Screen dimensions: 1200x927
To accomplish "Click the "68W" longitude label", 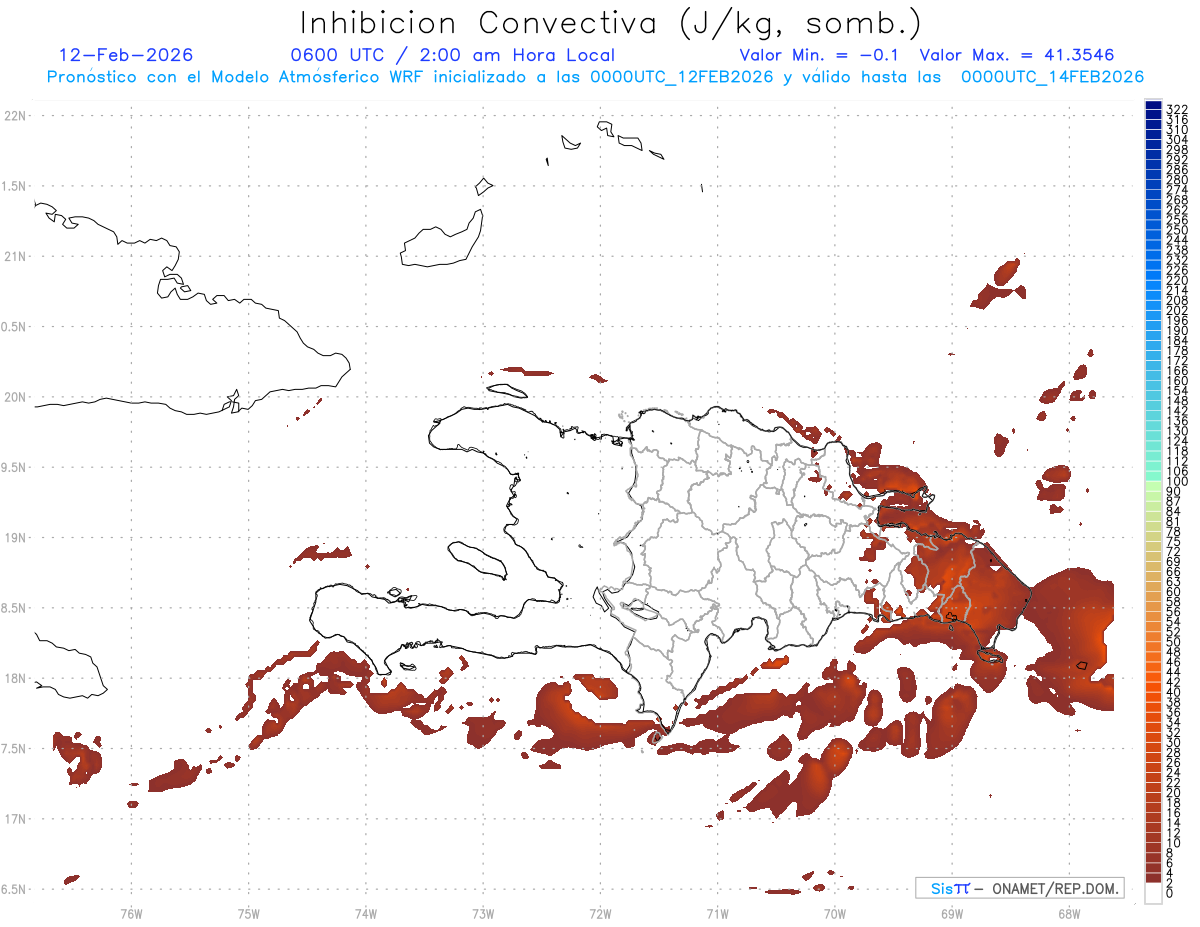I will pos(1069,913).
